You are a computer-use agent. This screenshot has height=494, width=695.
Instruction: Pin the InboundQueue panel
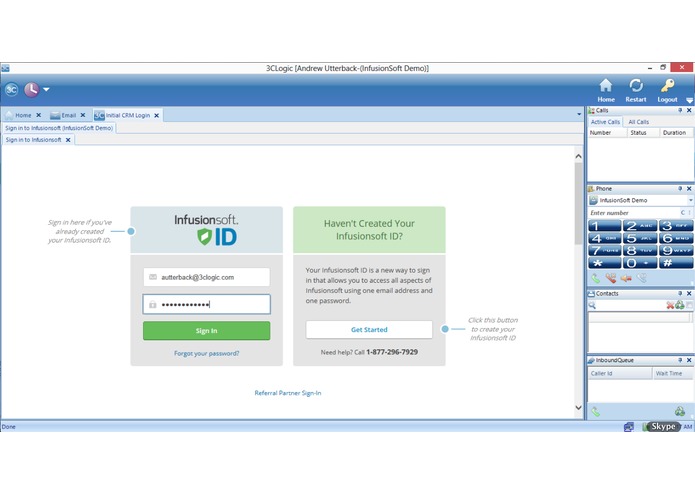[680, 360]
